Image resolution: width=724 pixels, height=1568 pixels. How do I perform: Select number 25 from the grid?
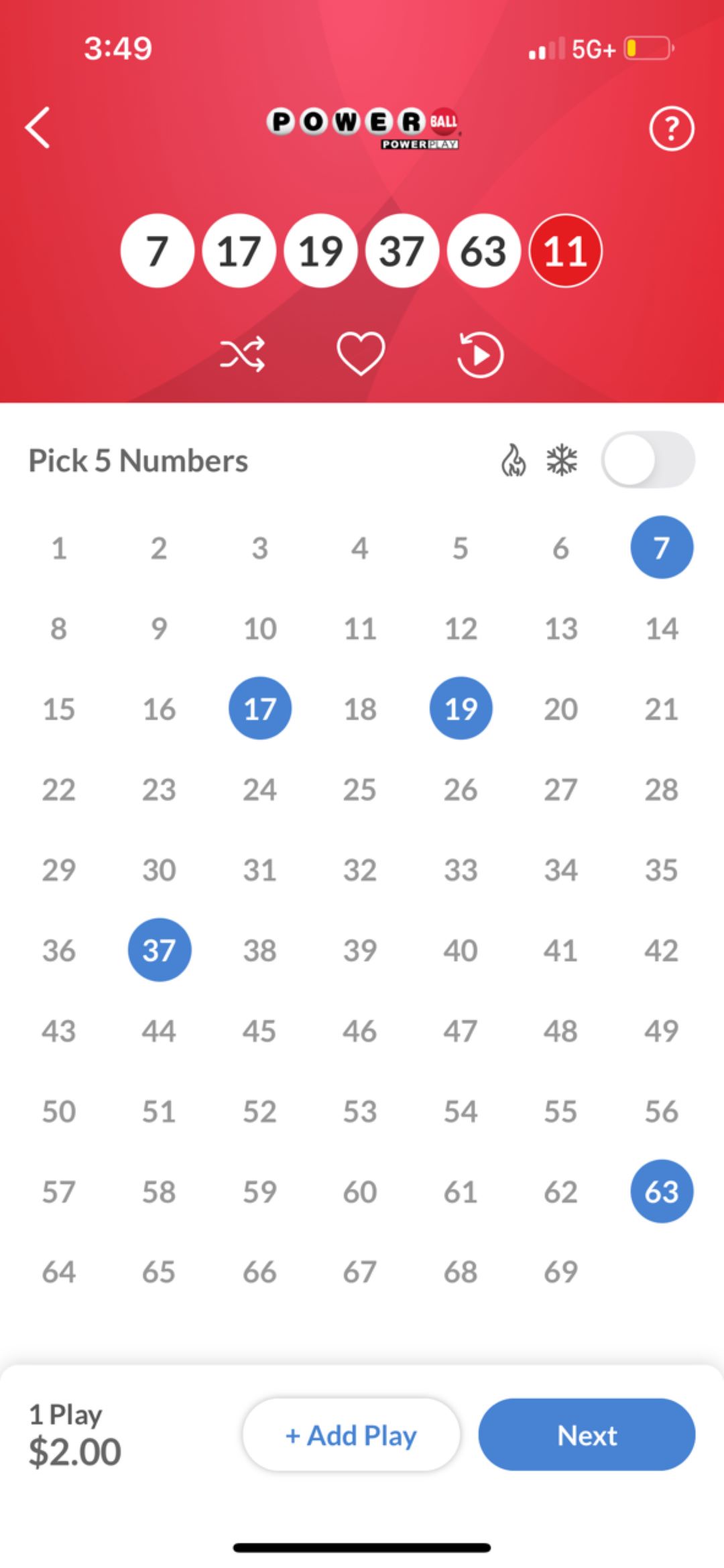[360, 789]
